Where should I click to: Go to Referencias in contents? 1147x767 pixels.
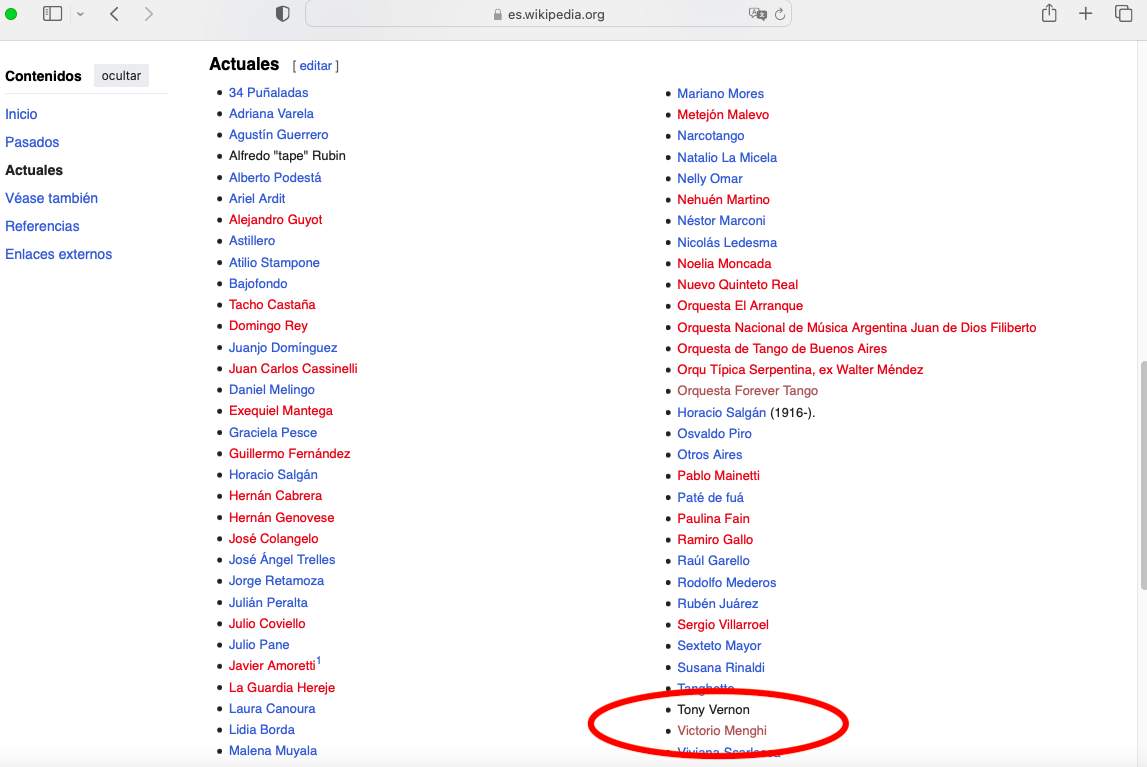42,226
